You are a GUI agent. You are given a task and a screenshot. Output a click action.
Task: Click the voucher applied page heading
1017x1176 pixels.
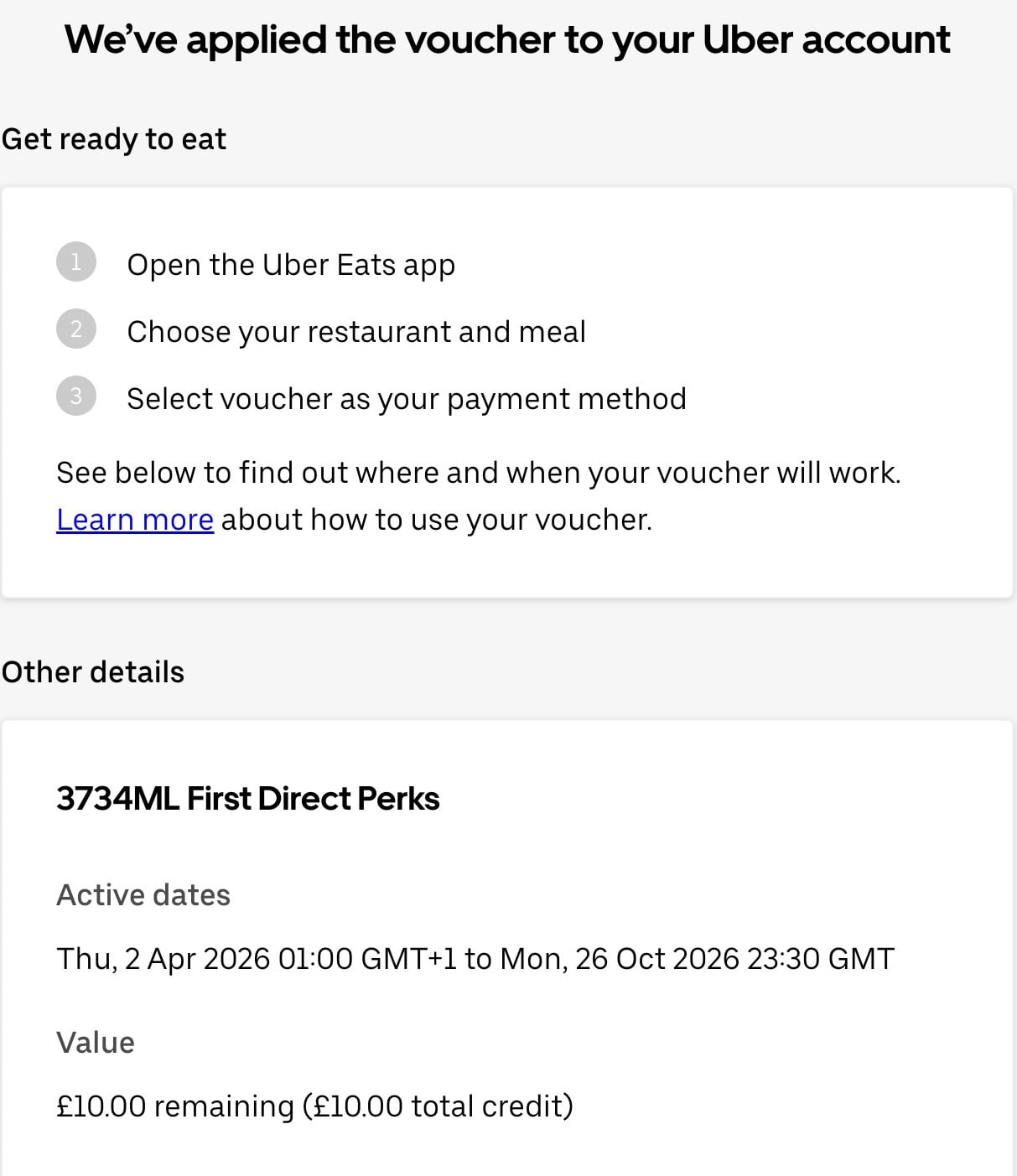pos(507,39)
